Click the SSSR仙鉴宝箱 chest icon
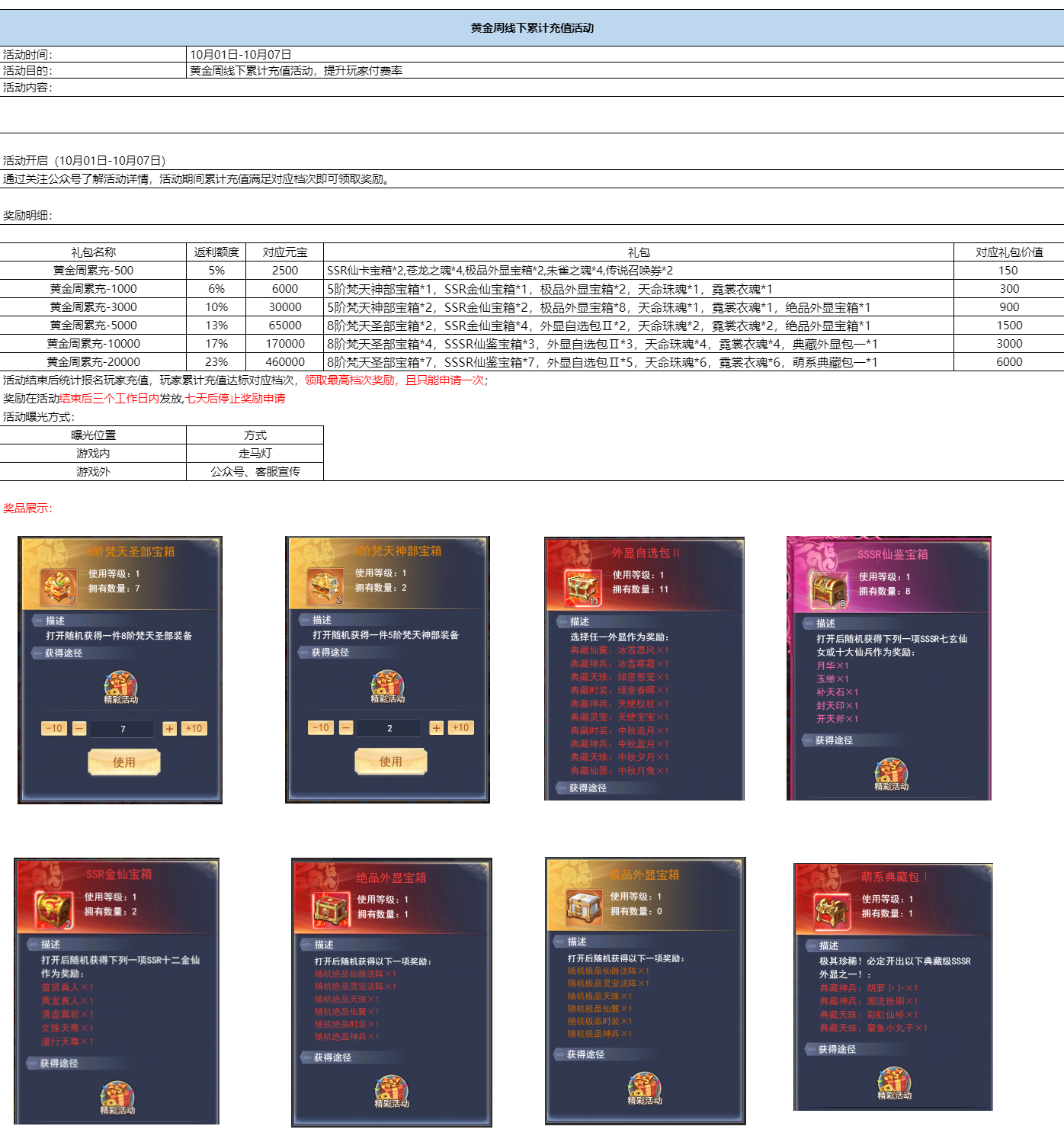 coord(828,590)
